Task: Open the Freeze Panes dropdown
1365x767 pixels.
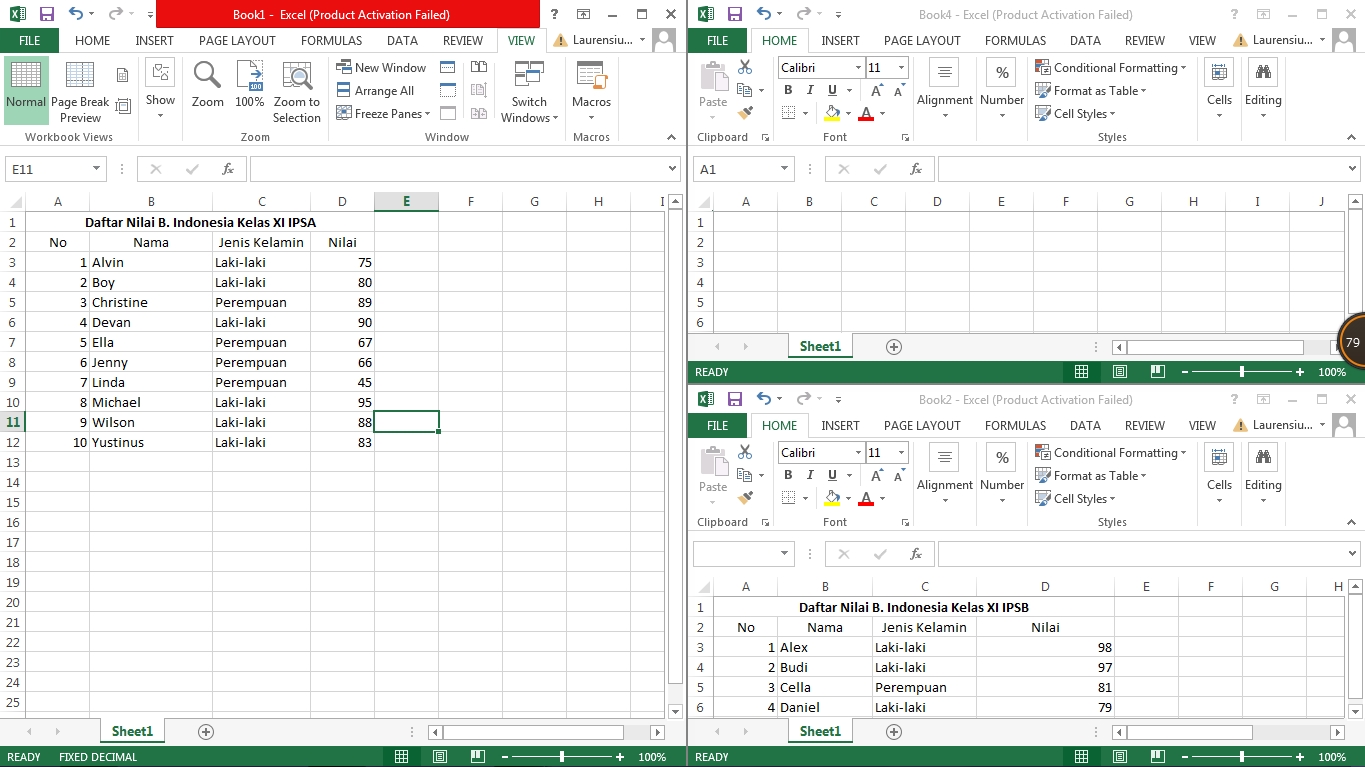Action: pos(384,113)
